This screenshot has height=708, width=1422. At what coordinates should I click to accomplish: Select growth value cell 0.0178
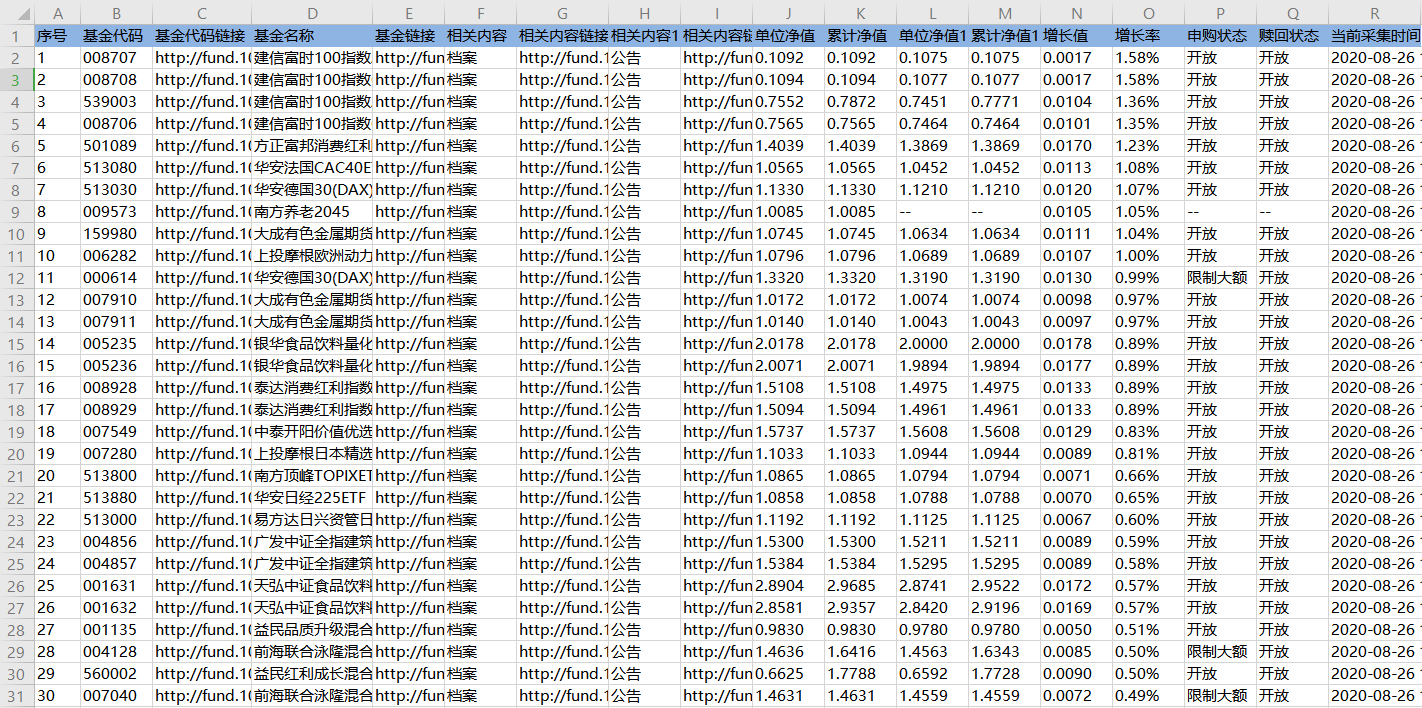click(1075, 344)
